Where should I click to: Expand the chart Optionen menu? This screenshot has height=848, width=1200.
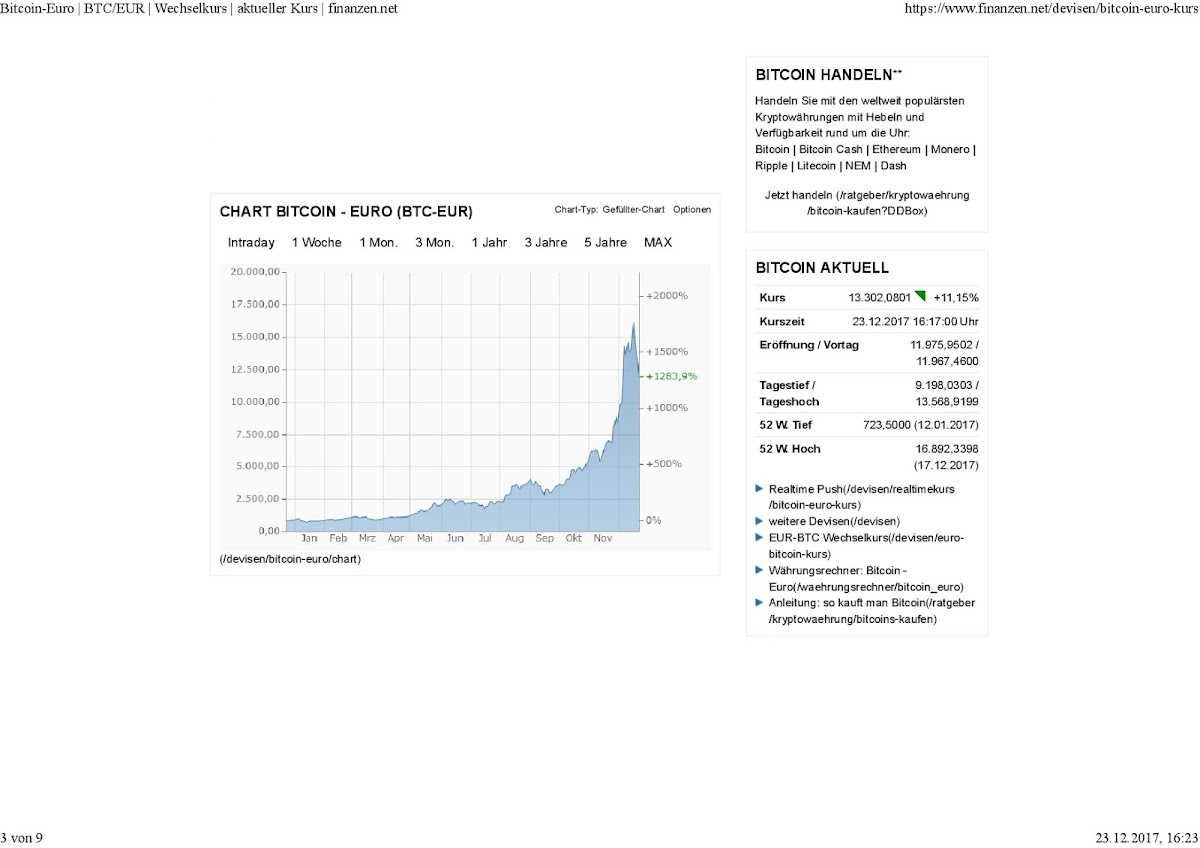[x=692, y=210]
